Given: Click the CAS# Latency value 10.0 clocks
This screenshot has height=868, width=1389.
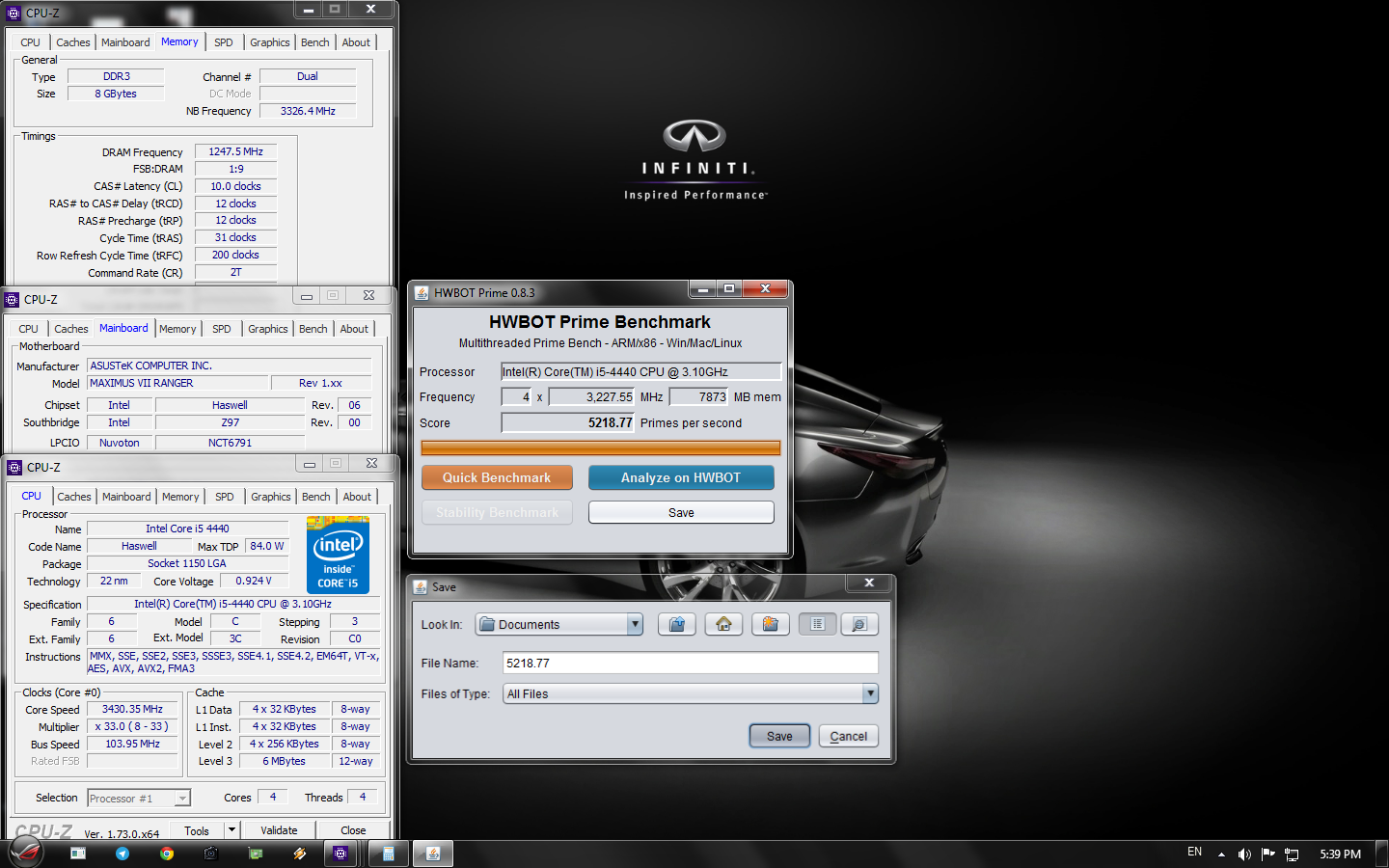Looking at the screenshot, I should (235, 186).
